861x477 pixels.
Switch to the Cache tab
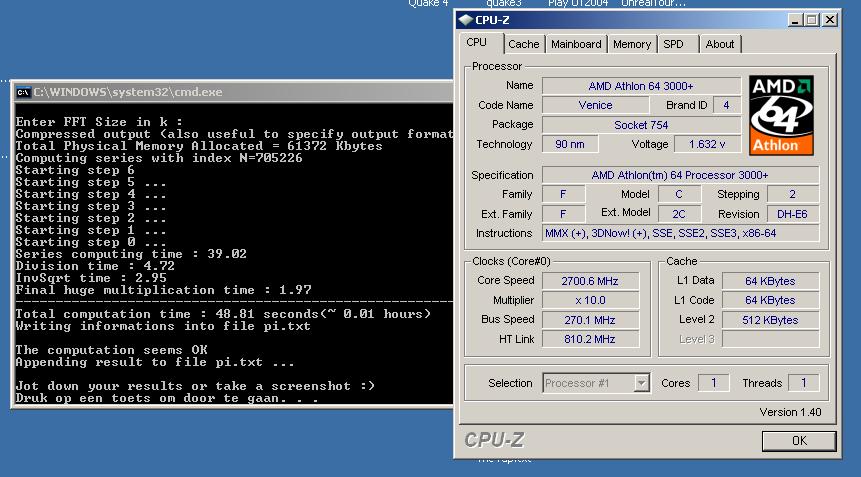click(x=523, y=44)
